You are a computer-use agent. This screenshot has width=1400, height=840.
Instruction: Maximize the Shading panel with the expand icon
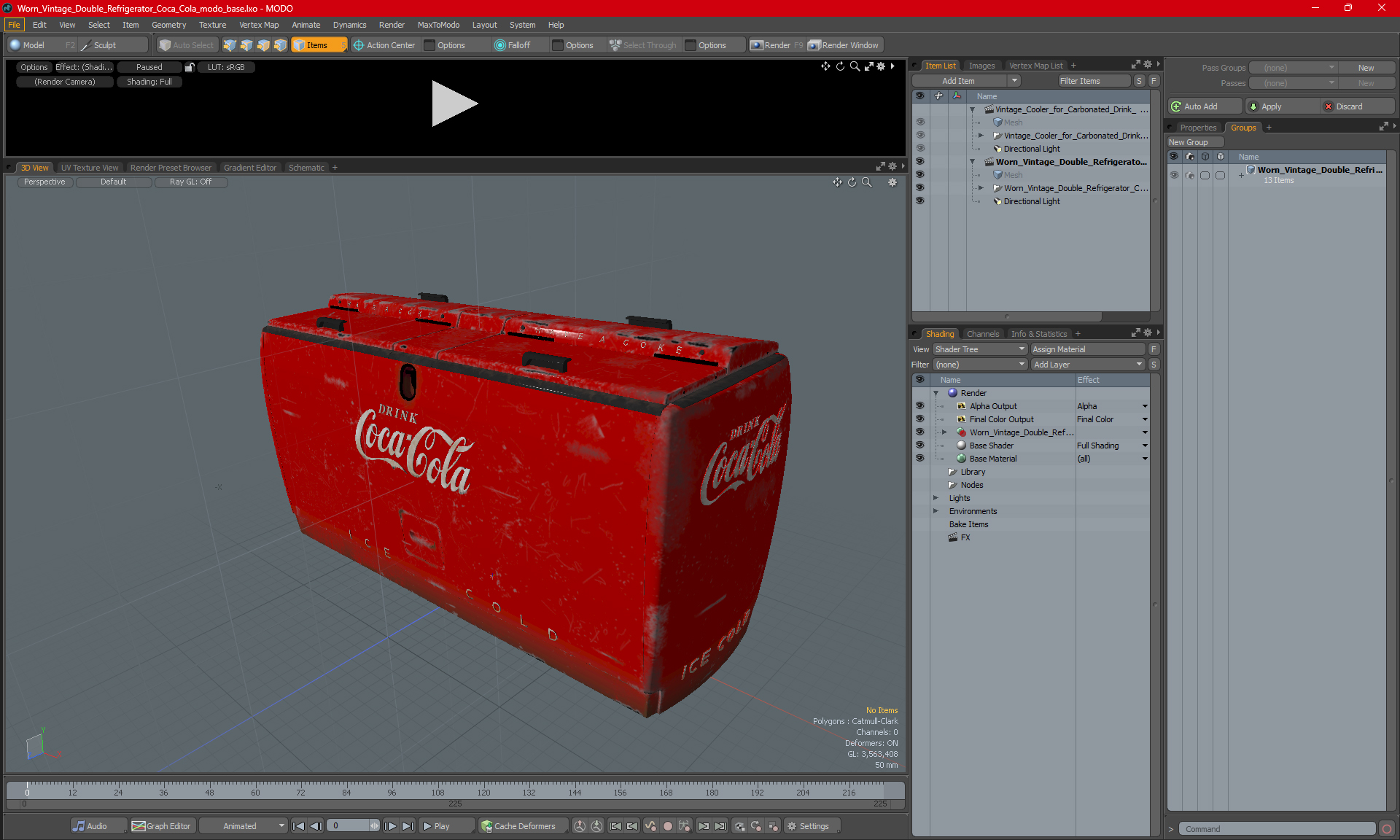[x=1136, y=333]
